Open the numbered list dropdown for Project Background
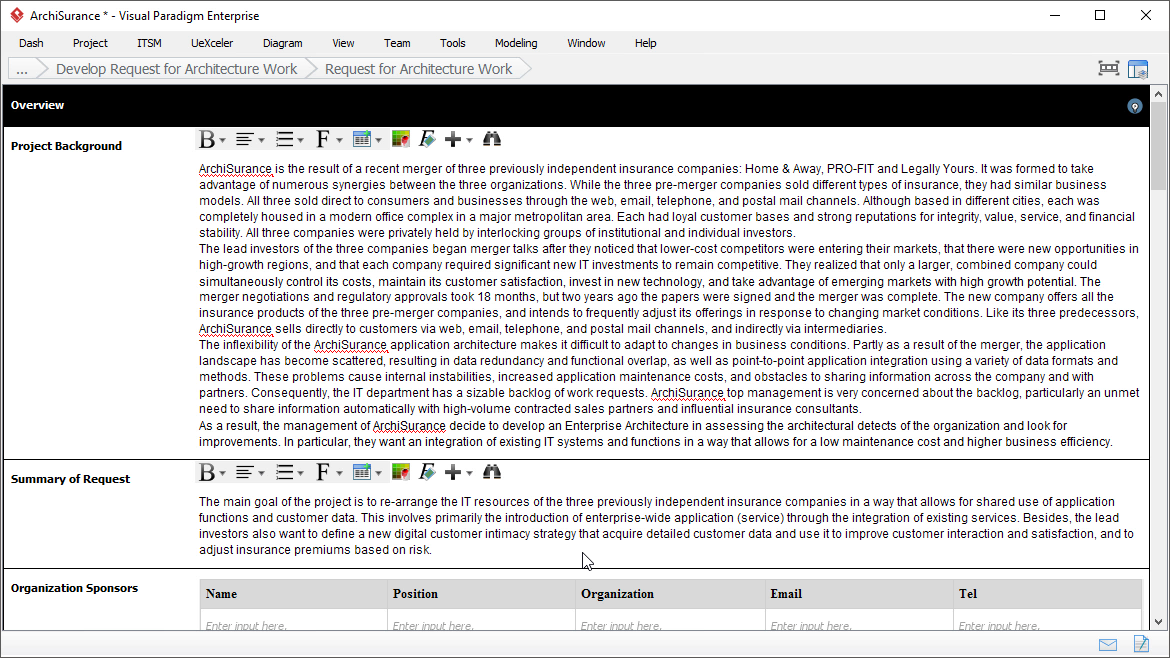Screen dimensions: 1170x658 pos(300,140)
